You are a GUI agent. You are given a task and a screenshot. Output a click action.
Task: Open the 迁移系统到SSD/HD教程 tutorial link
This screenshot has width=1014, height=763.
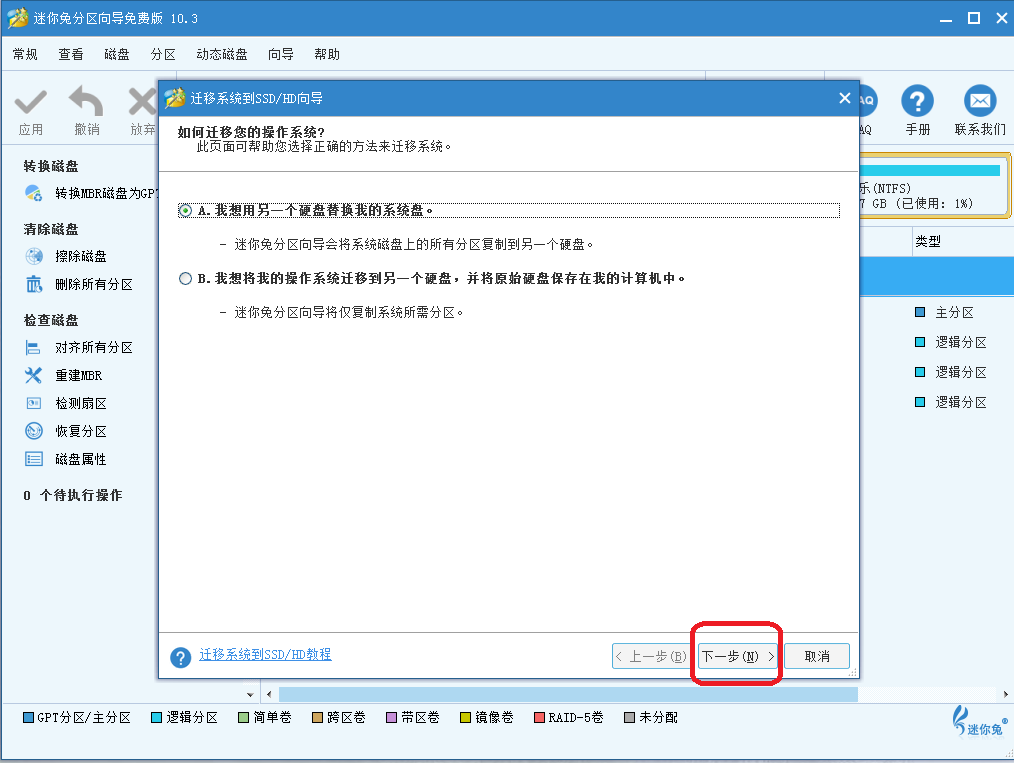point(265,654)
